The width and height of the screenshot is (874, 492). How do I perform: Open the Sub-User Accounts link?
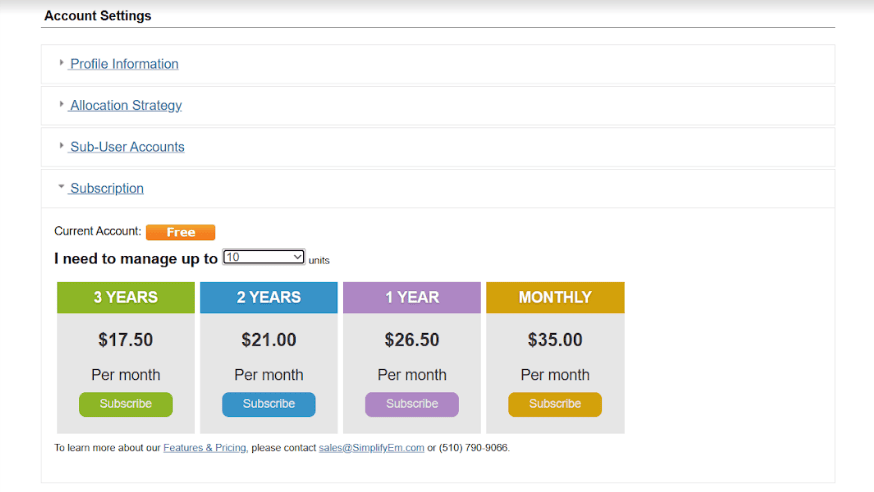(127, 147)
